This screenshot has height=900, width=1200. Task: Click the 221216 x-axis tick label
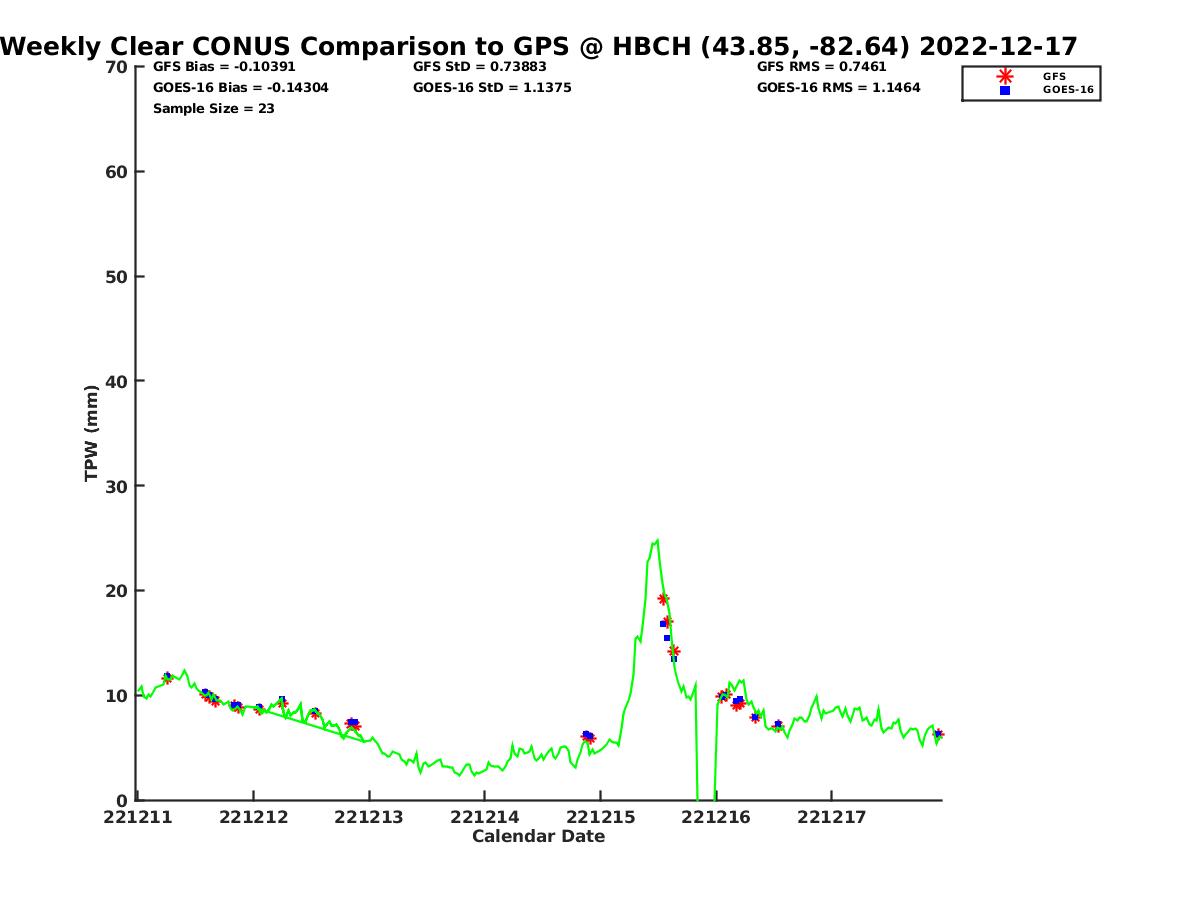(715, 818)
